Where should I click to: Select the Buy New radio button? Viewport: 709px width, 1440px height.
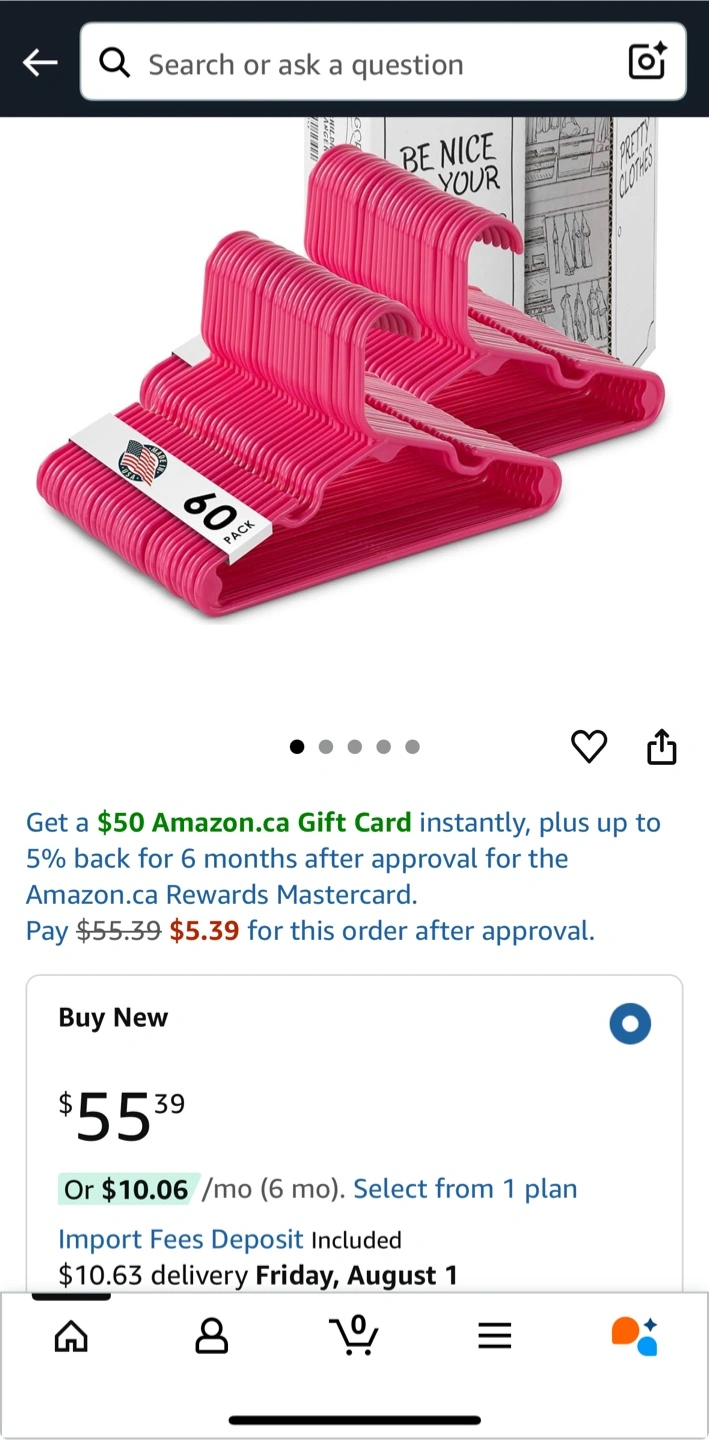pyautogui.click(x=630, y=1024)
